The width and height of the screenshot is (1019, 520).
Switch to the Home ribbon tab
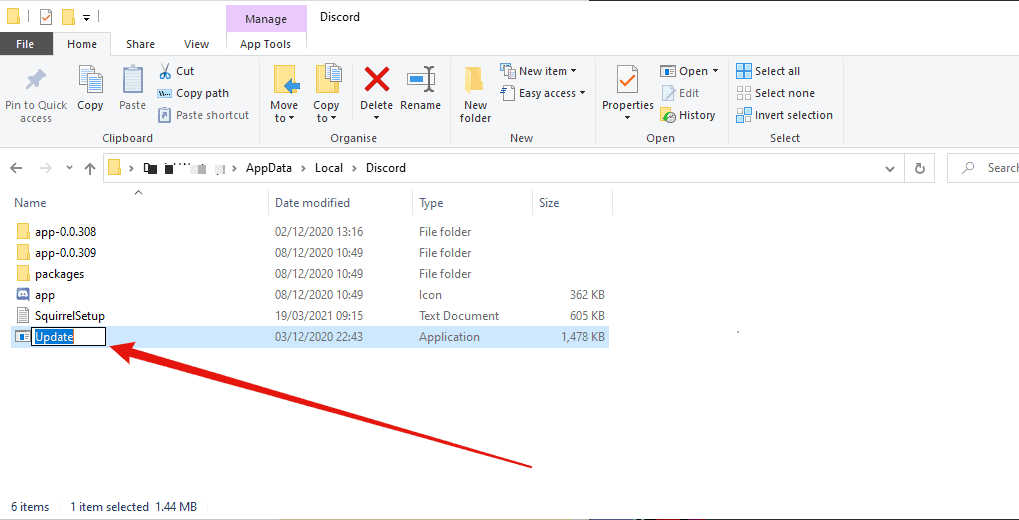[x=82, y=44]
